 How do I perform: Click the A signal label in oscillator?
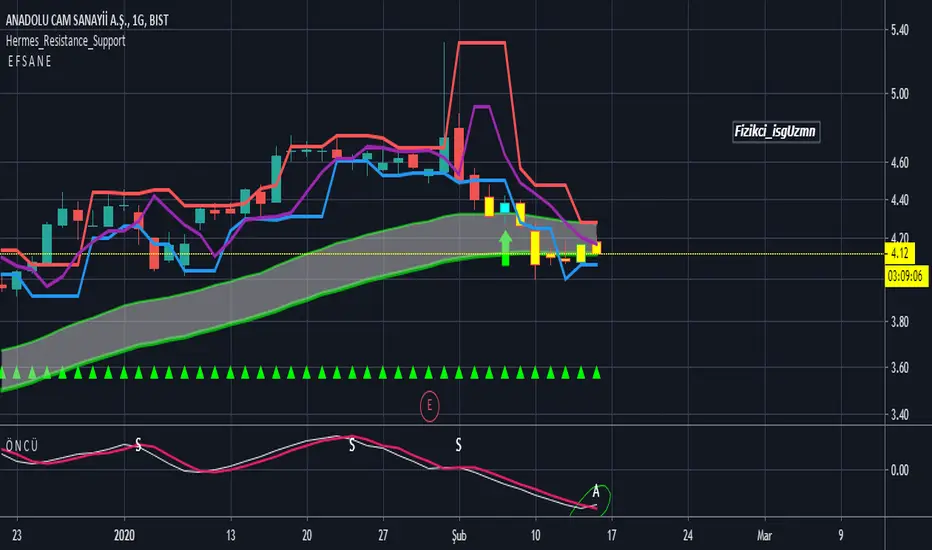(596, 492)
